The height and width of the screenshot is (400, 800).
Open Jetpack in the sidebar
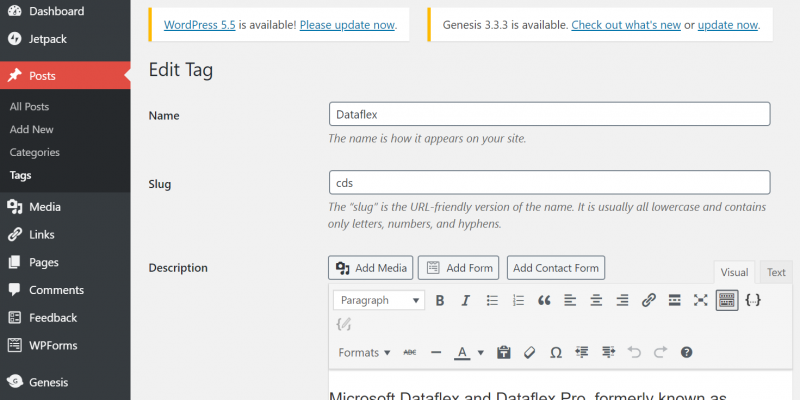click(x=65, y=39)
